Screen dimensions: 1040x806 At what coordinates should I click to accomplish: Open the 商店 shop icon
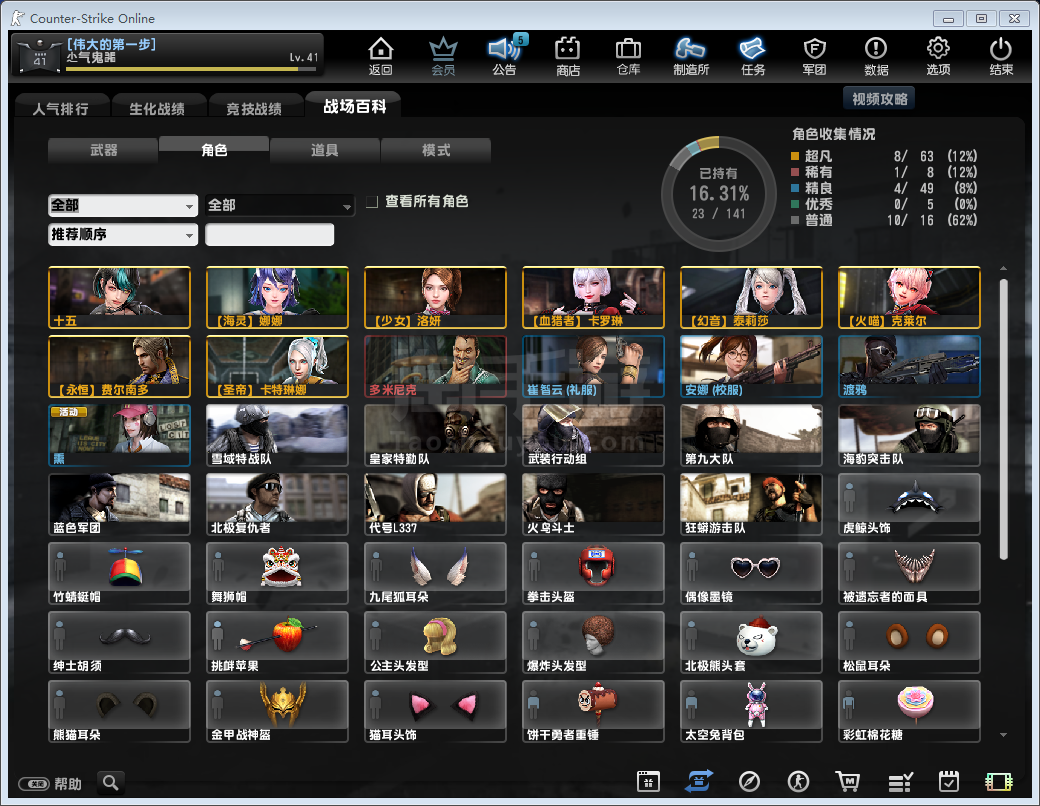pos(568,56)
